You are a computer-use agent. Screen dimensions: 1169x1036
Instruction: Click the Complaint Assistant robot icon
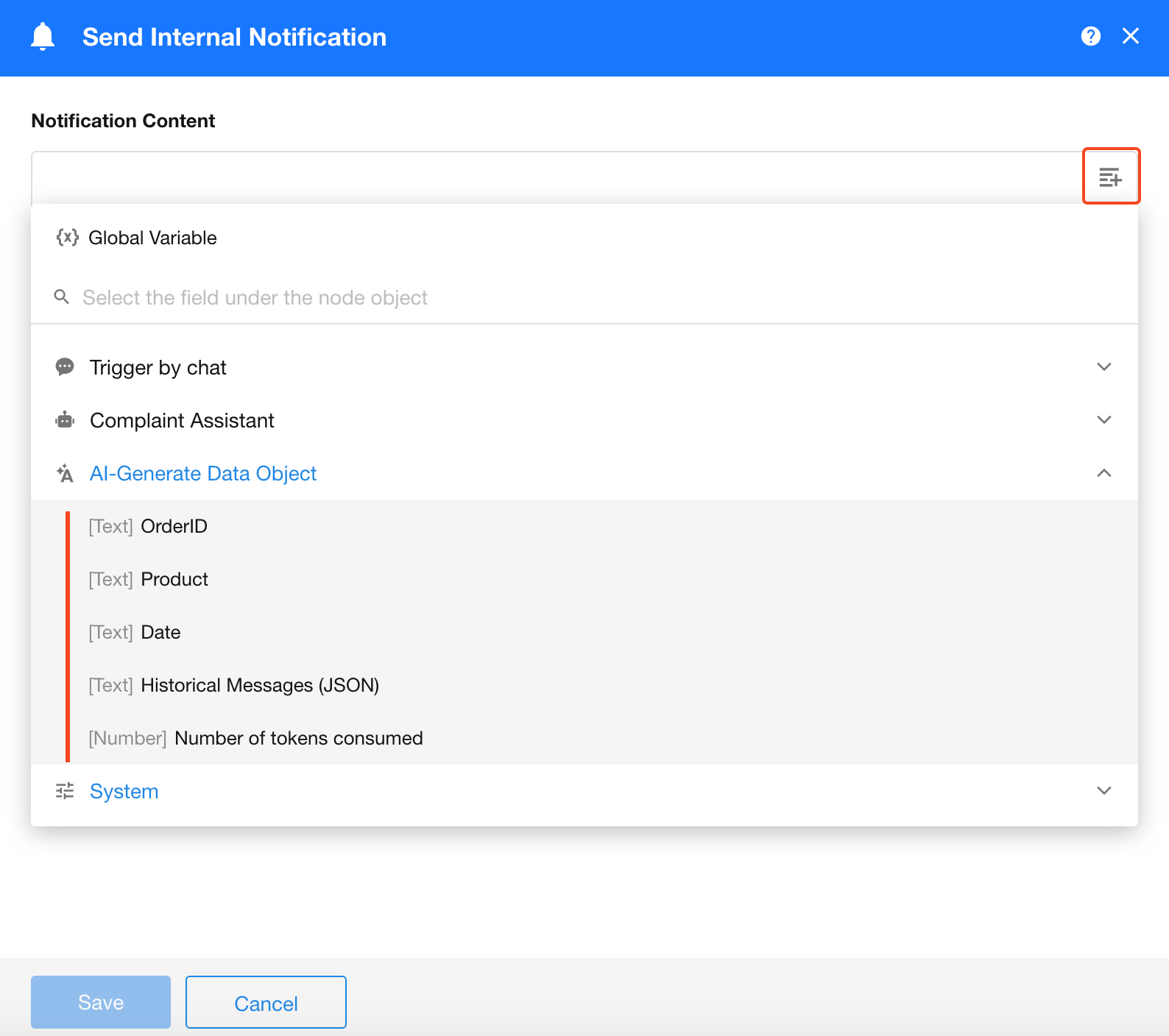65,420
